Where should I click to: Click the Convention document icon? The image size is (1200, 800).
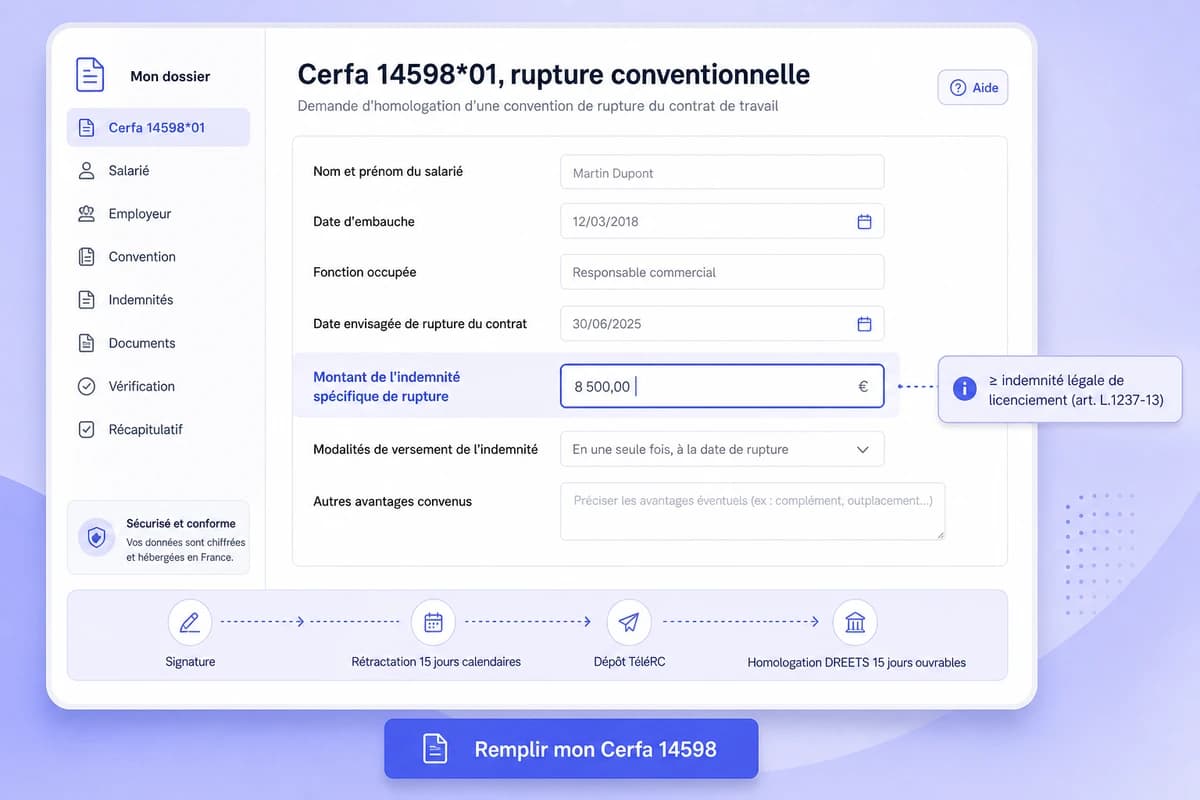click(x=86, y=257)
